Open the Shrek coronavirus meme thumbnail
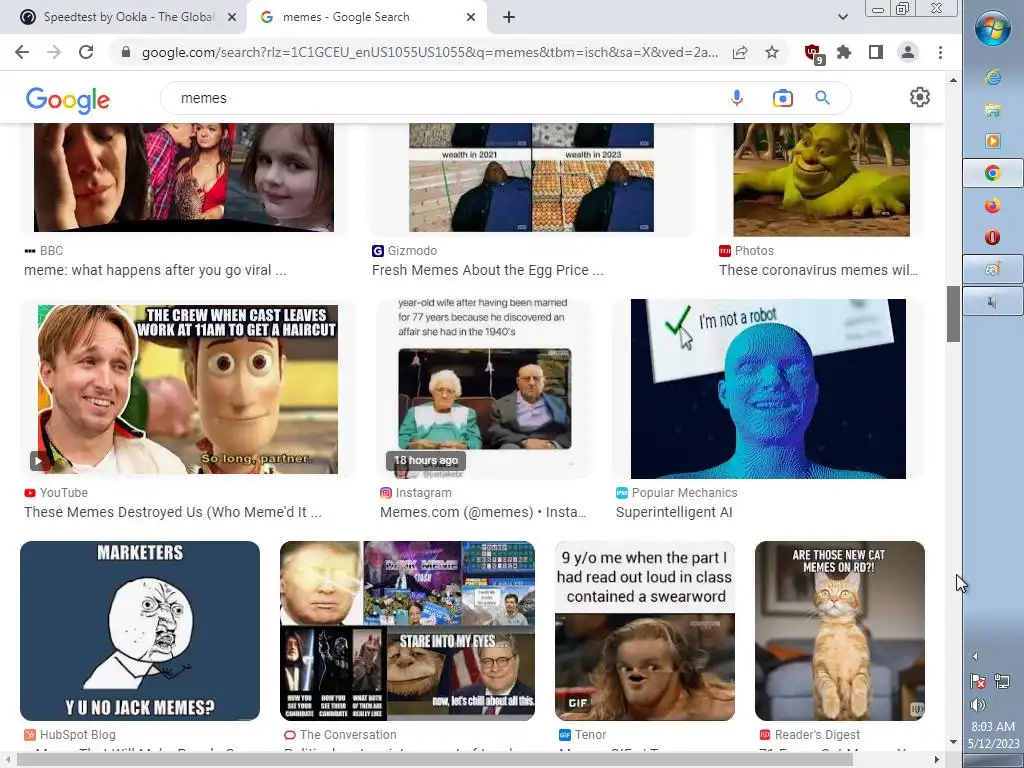This screenshot has height=768, width=1024. click(x=822, y=180)
